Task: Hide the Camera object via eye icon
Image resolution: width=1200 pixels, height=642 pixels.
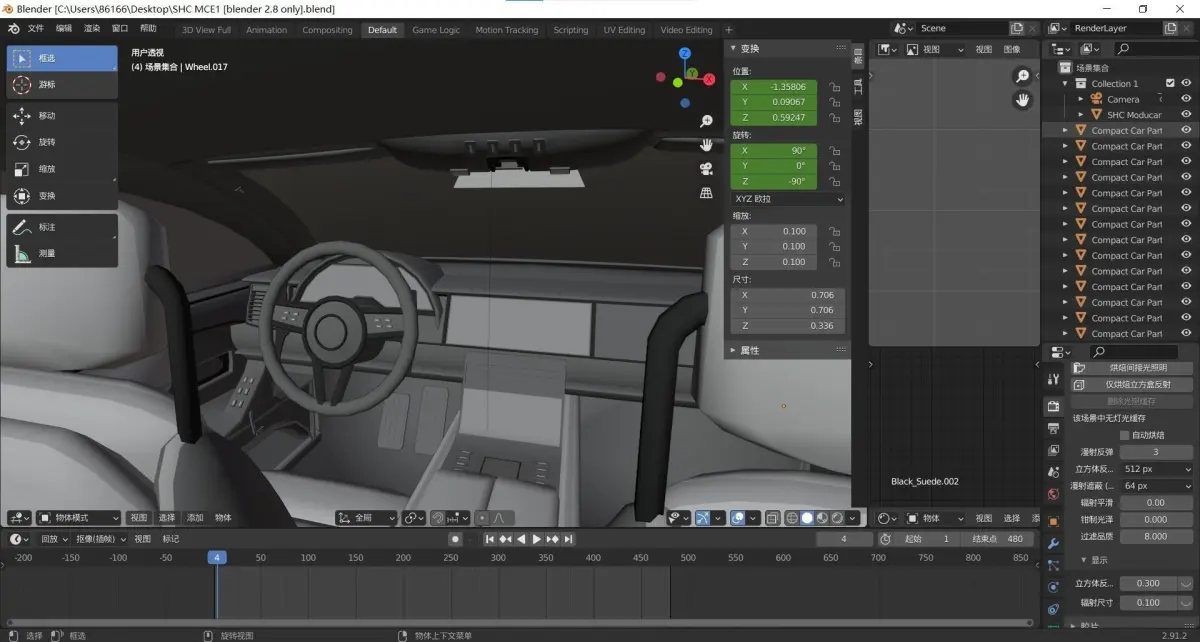Action: point(1186,99)
